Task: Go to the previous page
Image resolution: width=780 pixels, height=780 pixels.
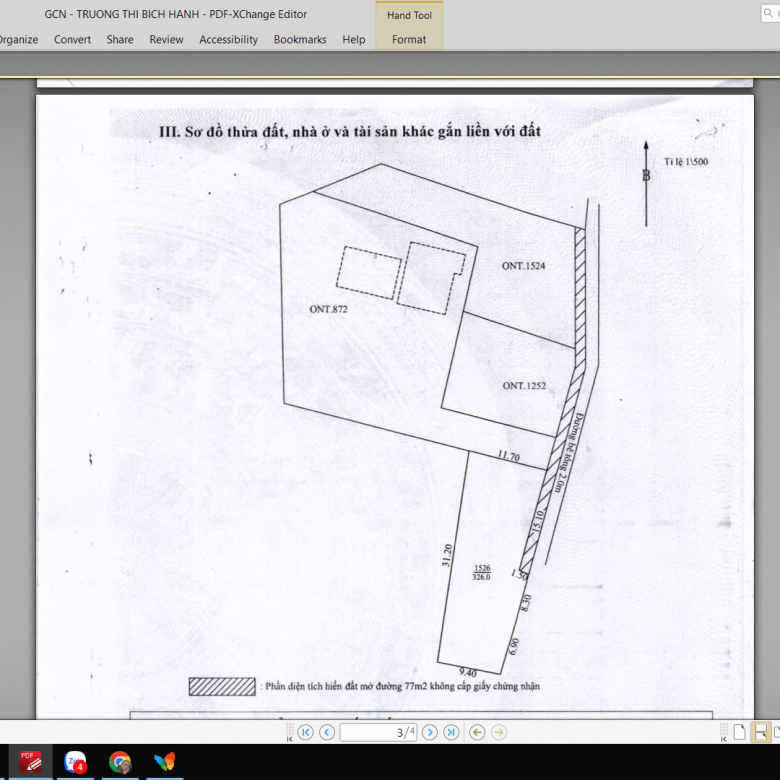Action: (327, 732)
